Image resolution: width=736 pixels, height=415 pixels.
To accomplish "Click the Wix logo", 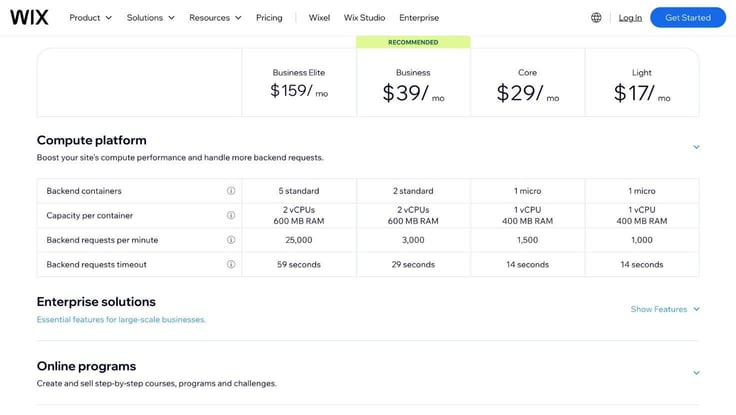I will 29,17.
